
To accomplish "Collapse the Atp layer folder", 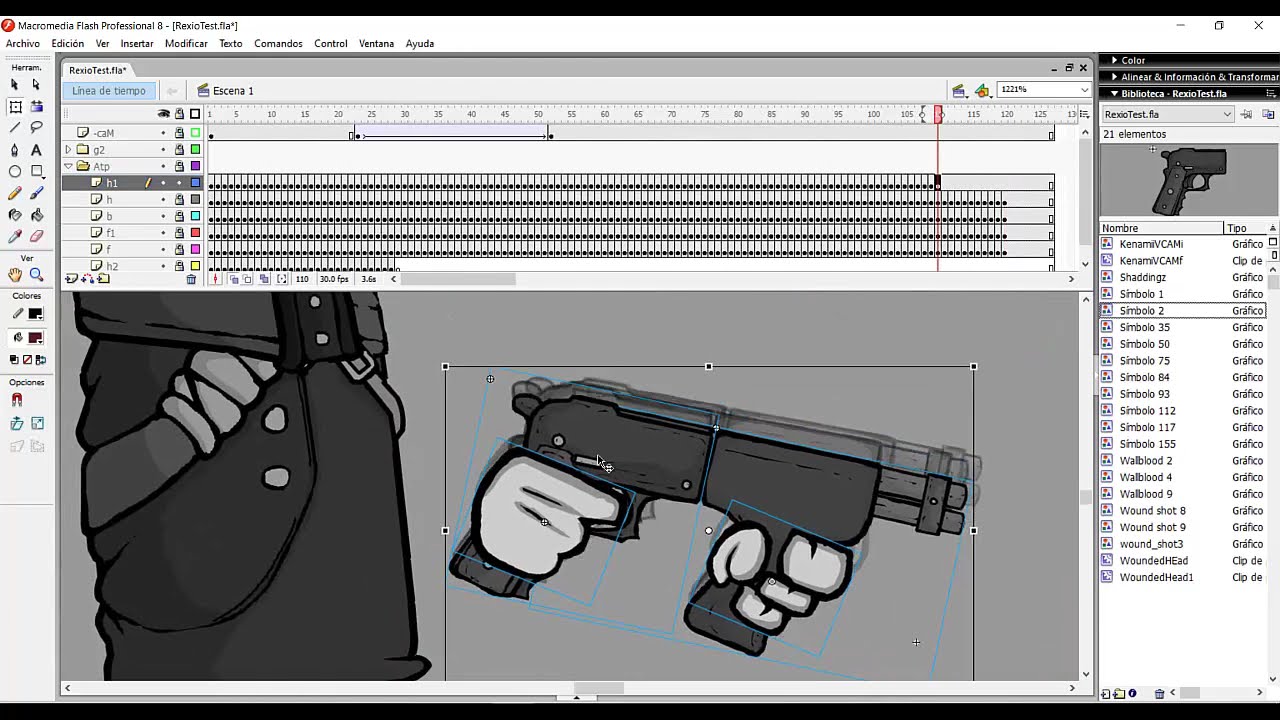I will tap(68, 166).
